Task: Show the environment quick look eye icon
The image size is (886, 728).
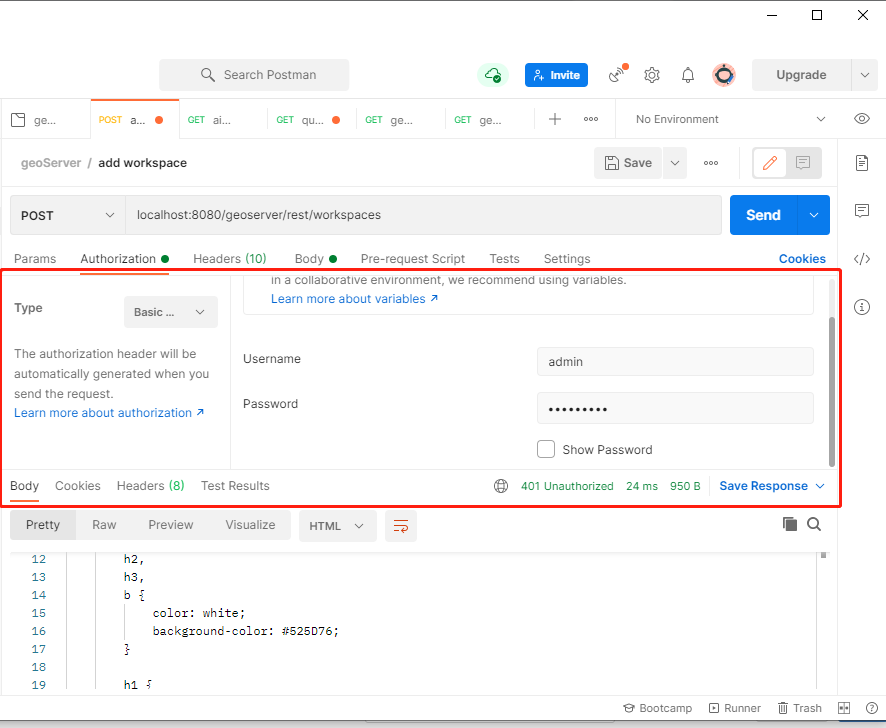Action: (x=861, y=118)
